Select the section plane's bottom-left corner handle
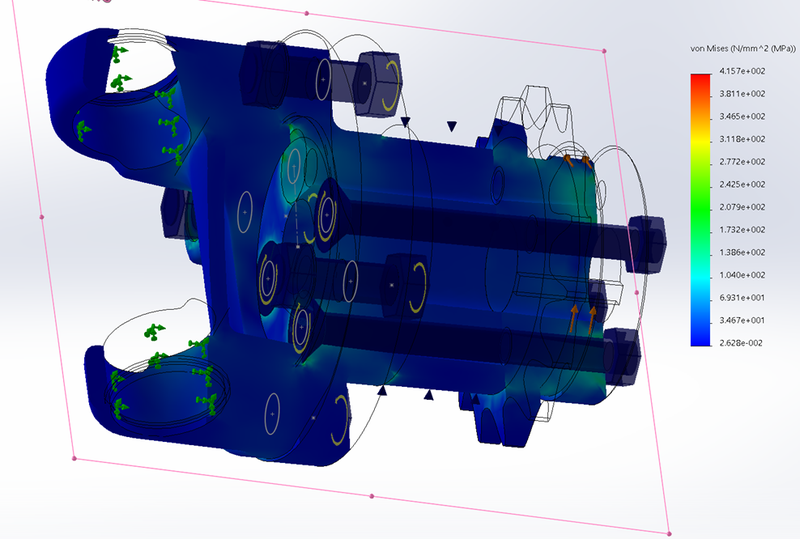The width and height of the screenshot is (800, 539). 74,458
